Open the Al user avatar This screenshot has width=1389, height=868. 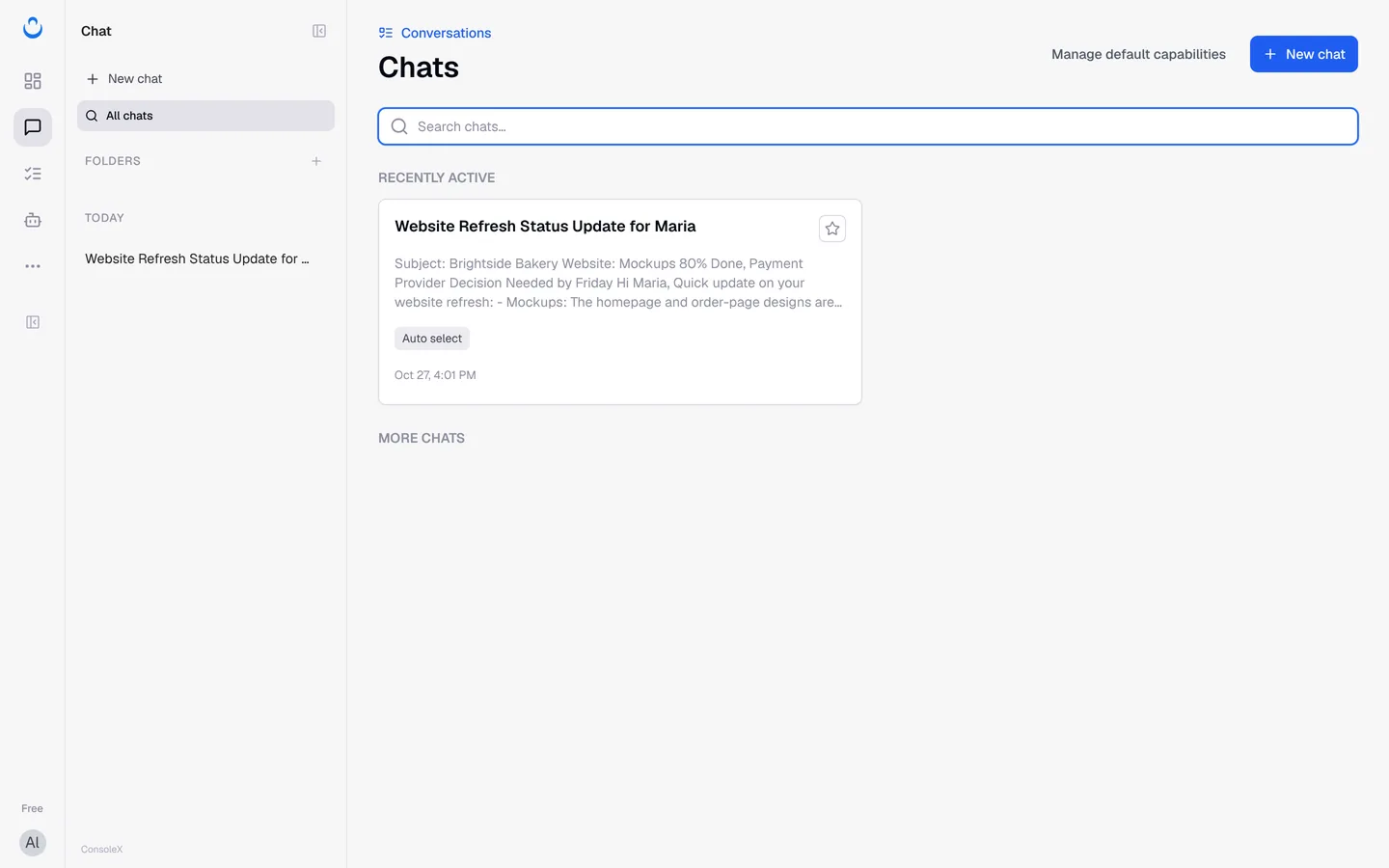tap(33, 843)
